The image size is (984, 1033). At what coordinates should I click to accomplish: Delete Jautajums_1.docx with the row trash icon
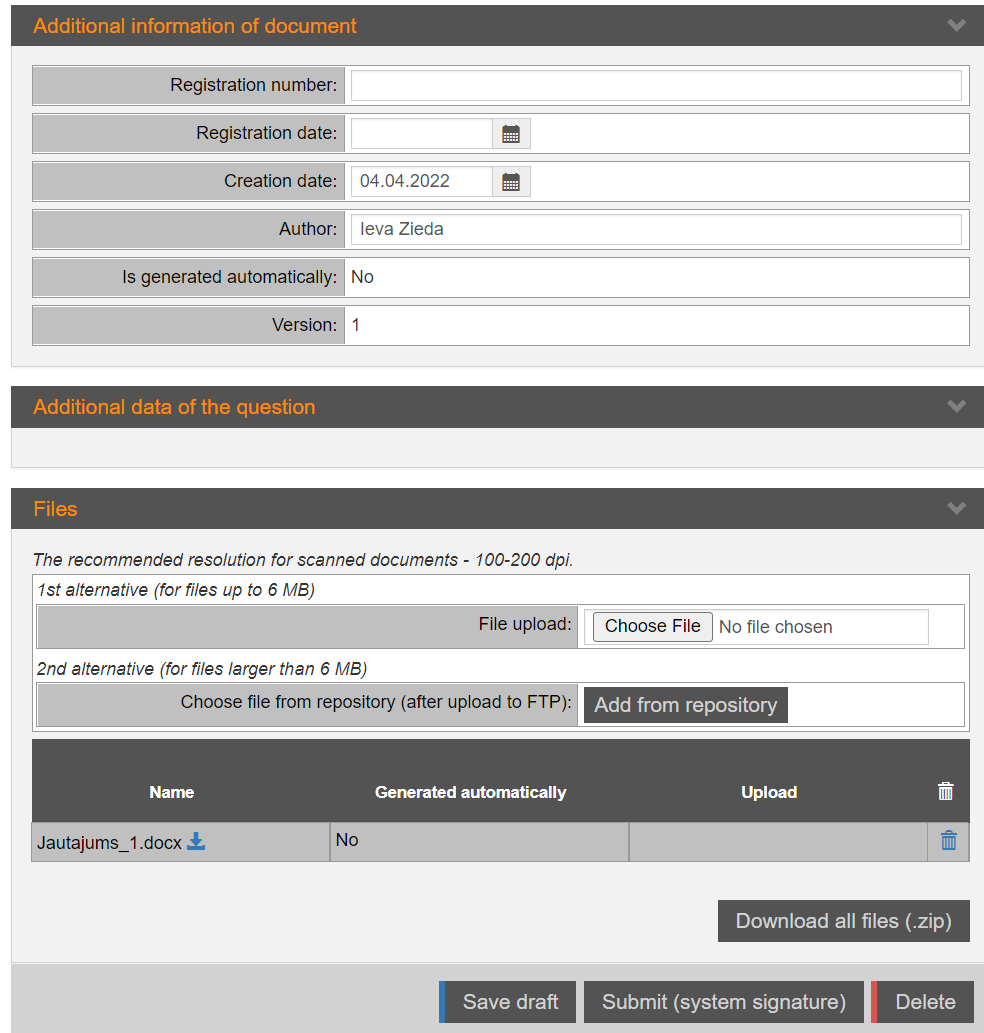click(948, 841)
